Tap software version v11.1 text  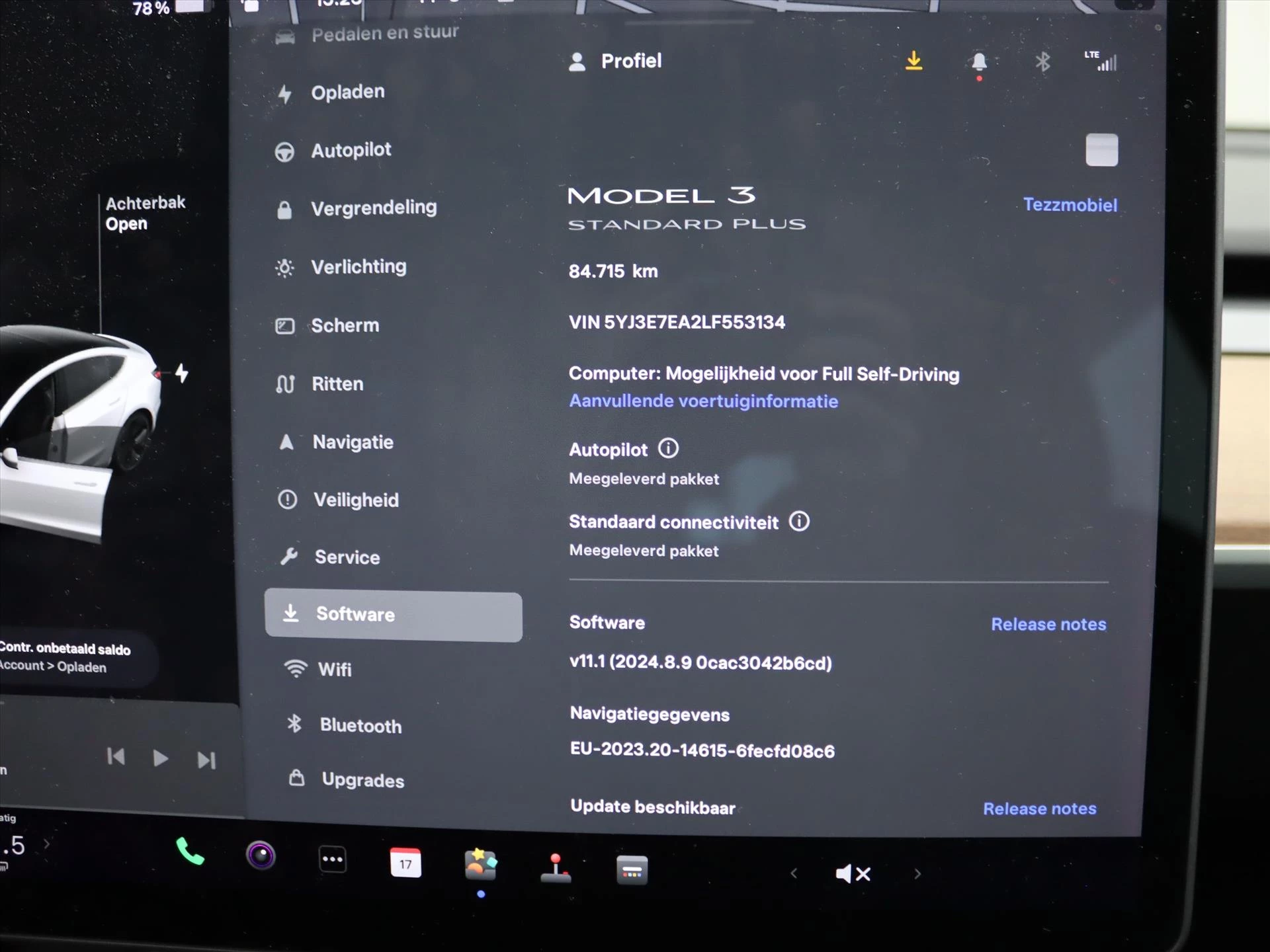[700, 662]
